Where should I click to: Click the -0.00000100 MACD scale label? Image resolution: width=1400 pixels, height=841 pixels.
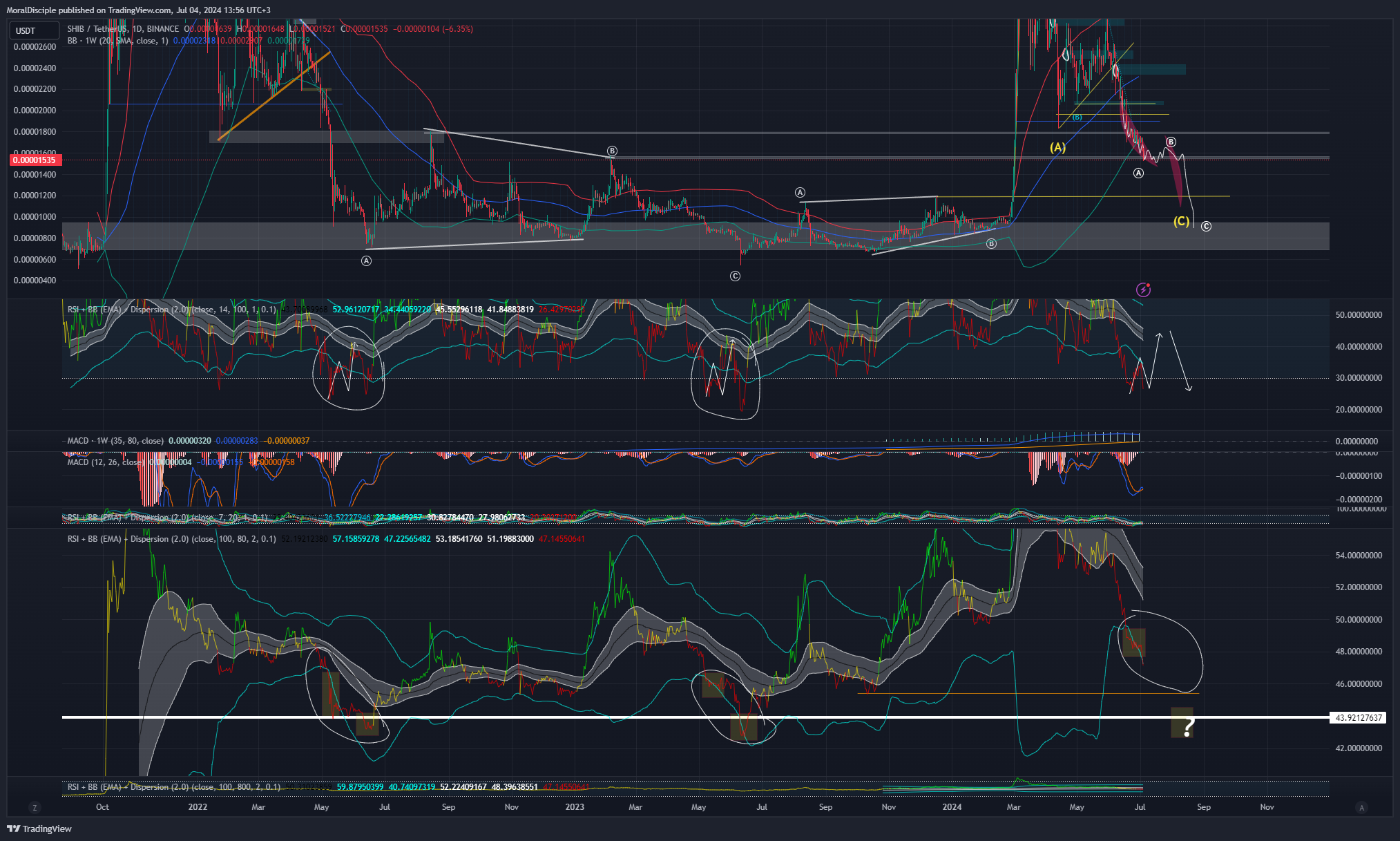click(1359, 476)
